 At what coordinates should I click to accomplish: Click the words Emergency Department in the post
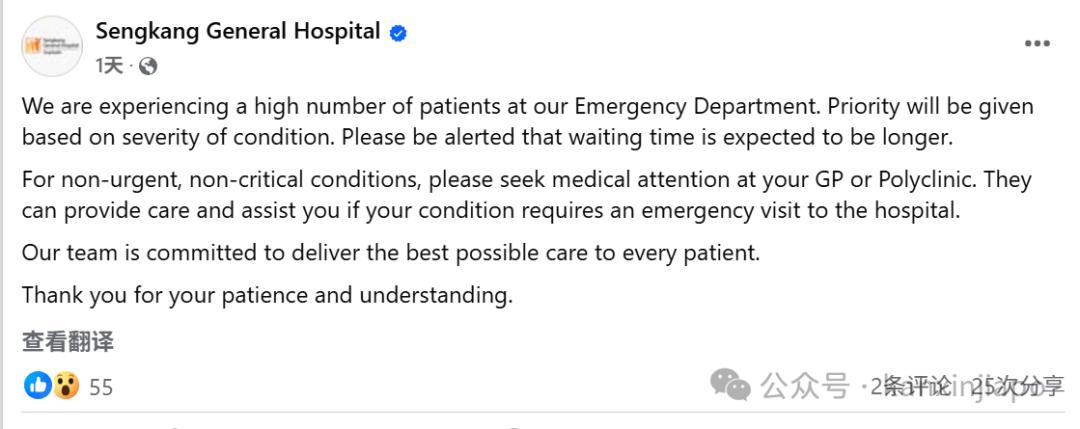pyautogui.click(x=698, y=107)
